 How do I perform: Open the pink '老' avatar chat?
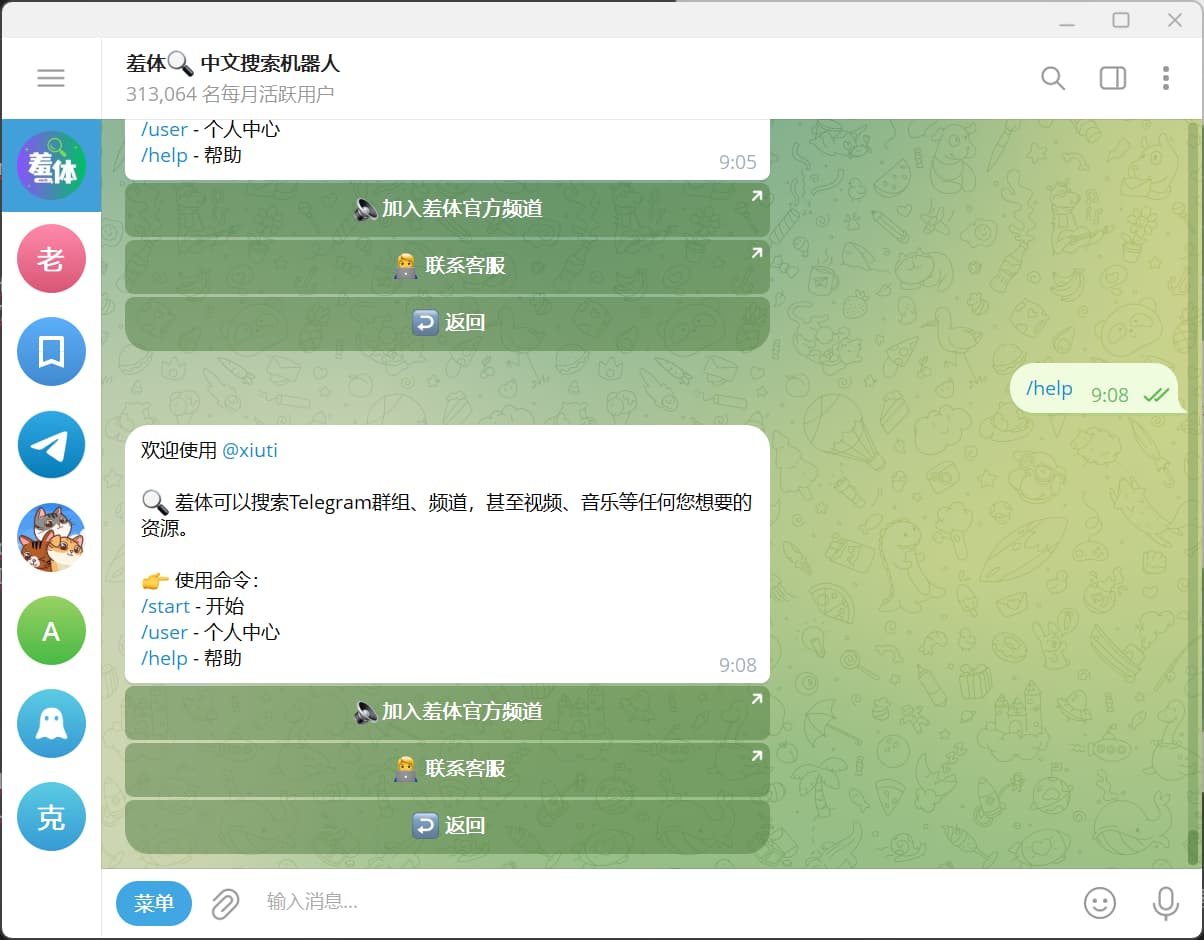pyautogui.click(x=51, y=258)
